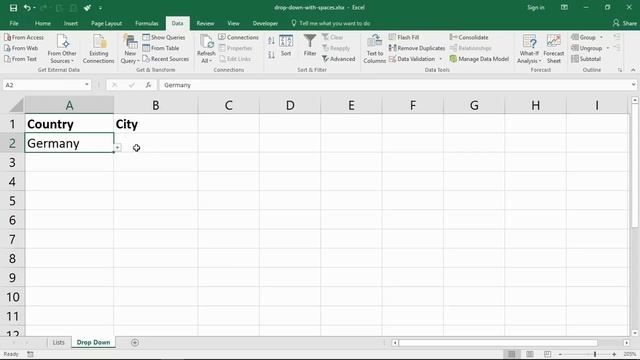The image size is (640, 360).
Task: Open the New Query dropdown
Action: pyautogui.click(x=130, y=49)
